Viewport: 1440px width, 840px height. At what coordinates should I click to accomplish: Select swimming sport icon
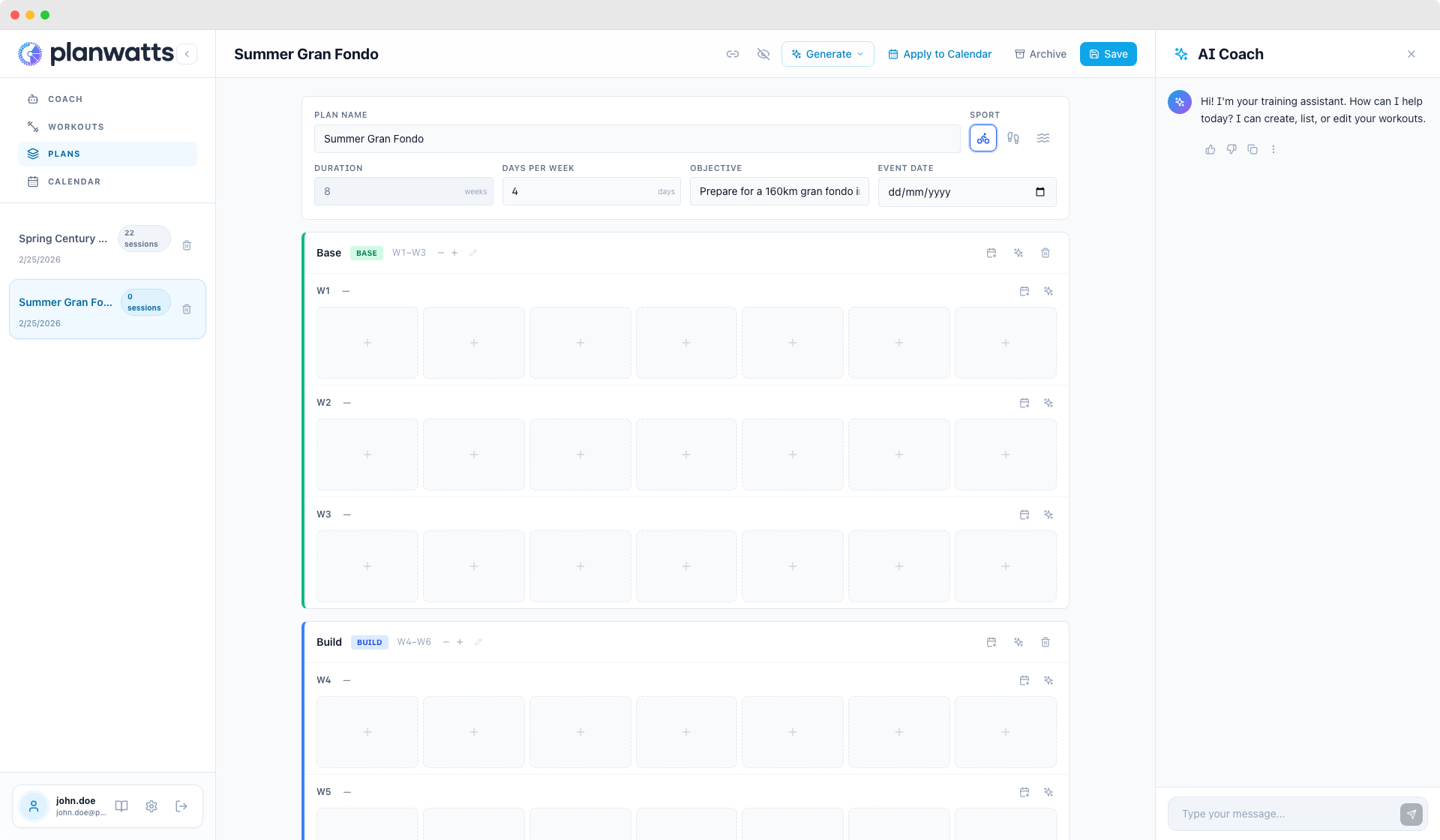[x=1043, y=138]
